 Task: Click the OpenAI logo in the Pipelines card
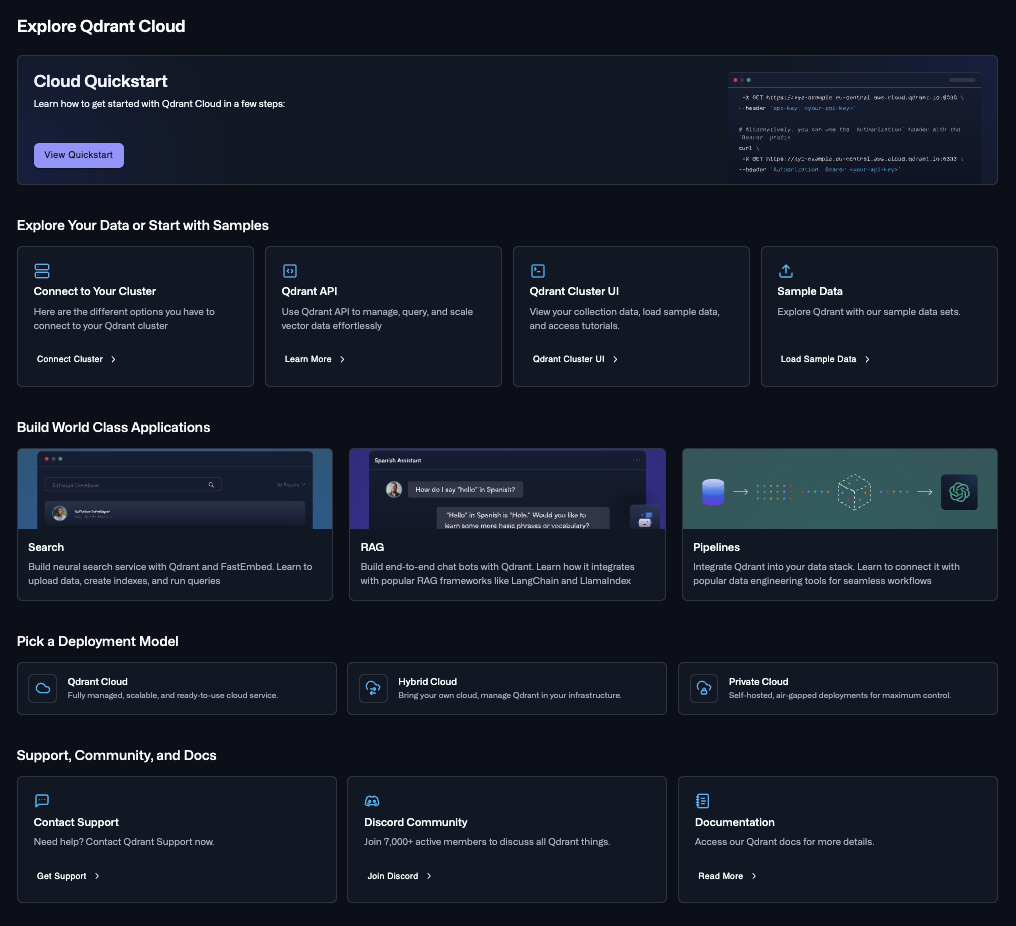(x=959, y=492)
